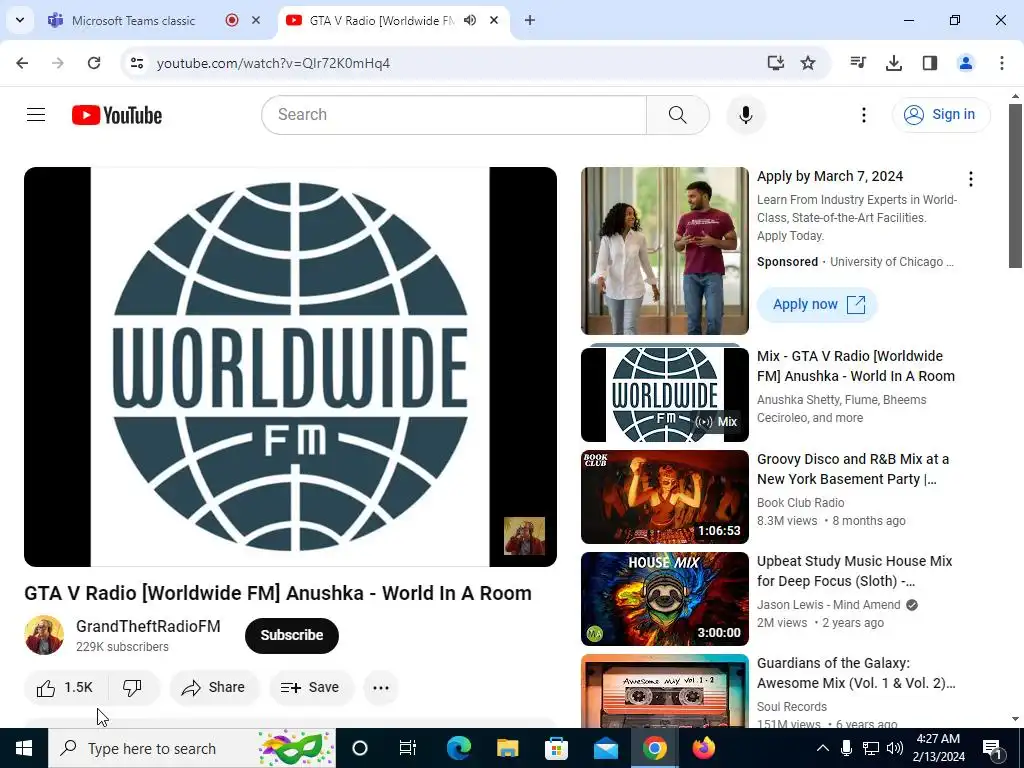Click the YouTube Search input field
Image resolution: width=1024 pixels, height=768 pixels.
(x=454, y=115)
